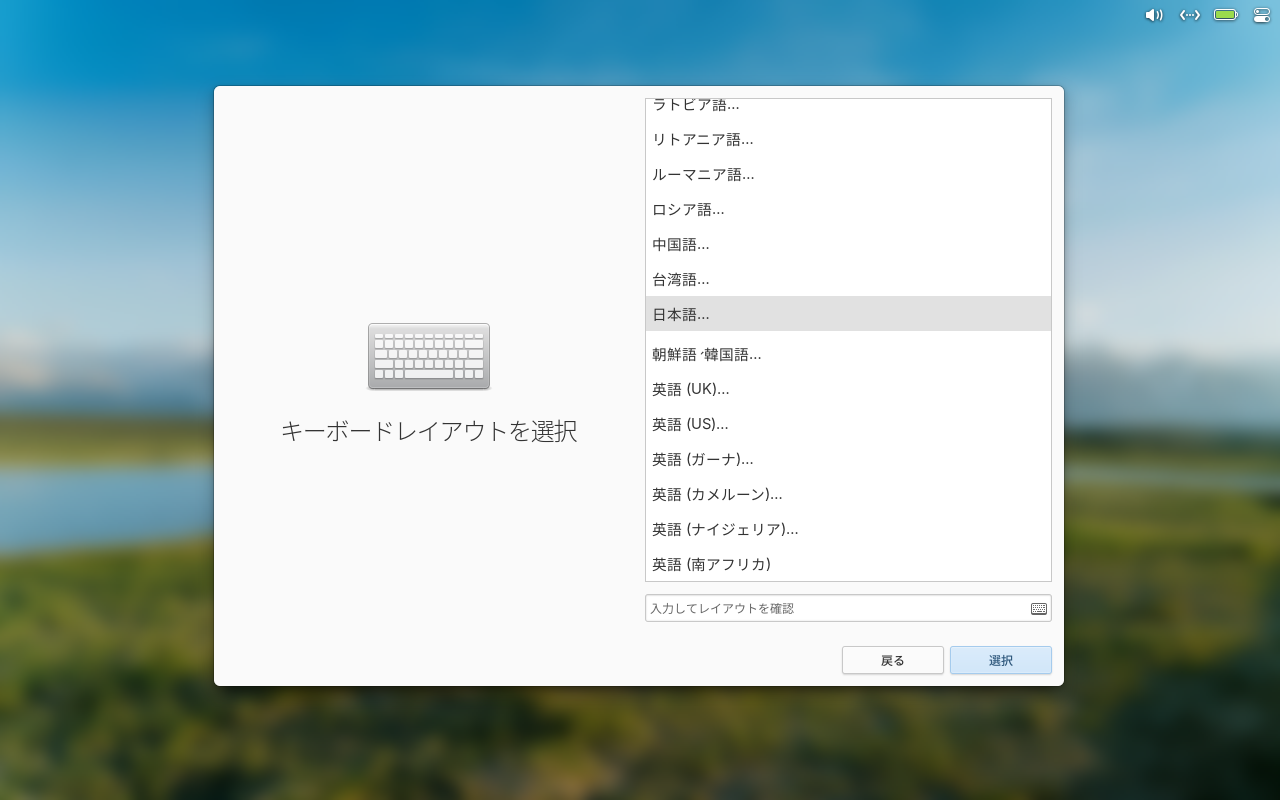This screenshot has height=800, width=1280.
Task: Pick ロシア語... in the list
Action: 848,209
